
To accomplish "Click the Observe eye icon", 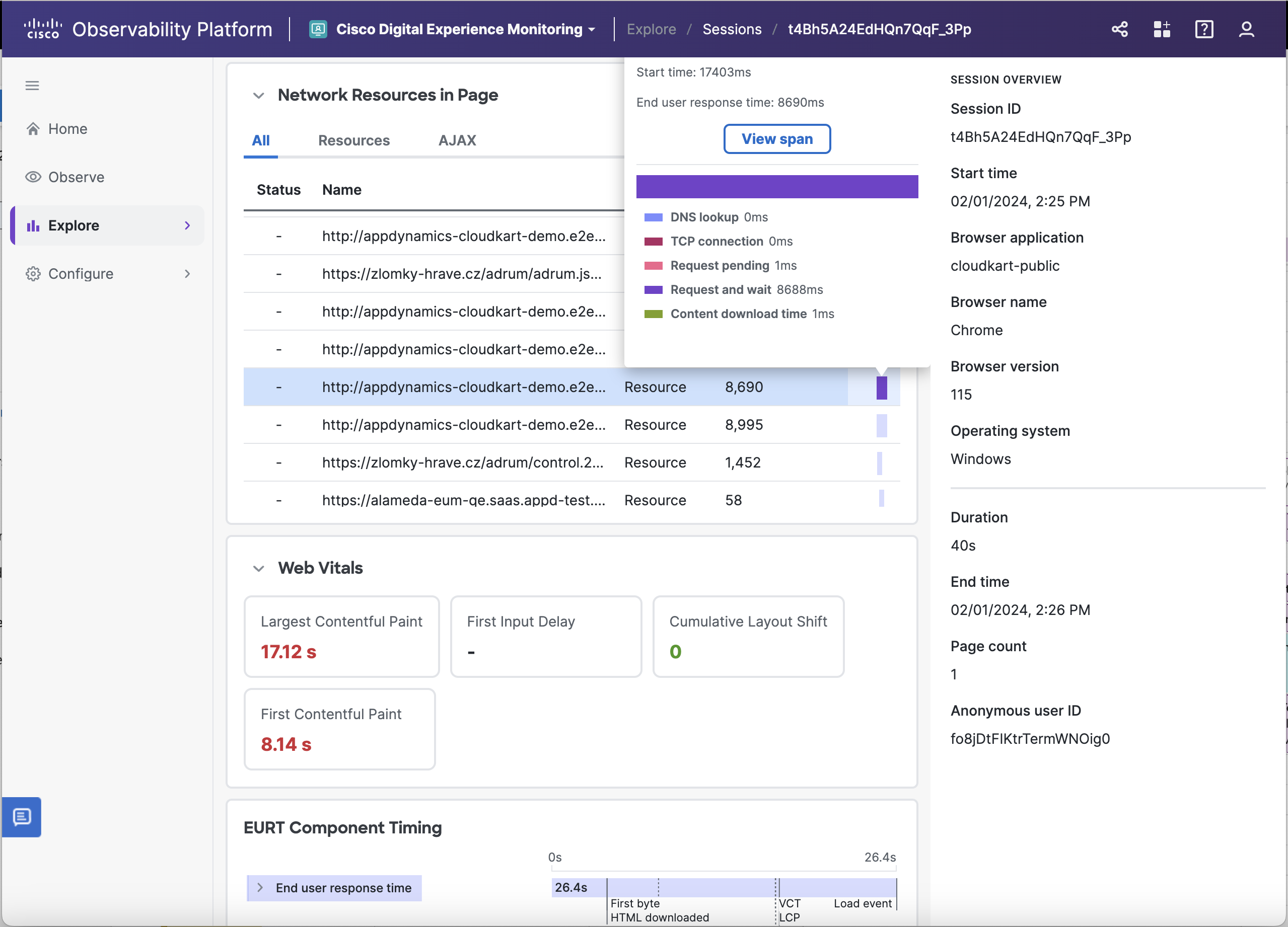I will click(34, 177).
